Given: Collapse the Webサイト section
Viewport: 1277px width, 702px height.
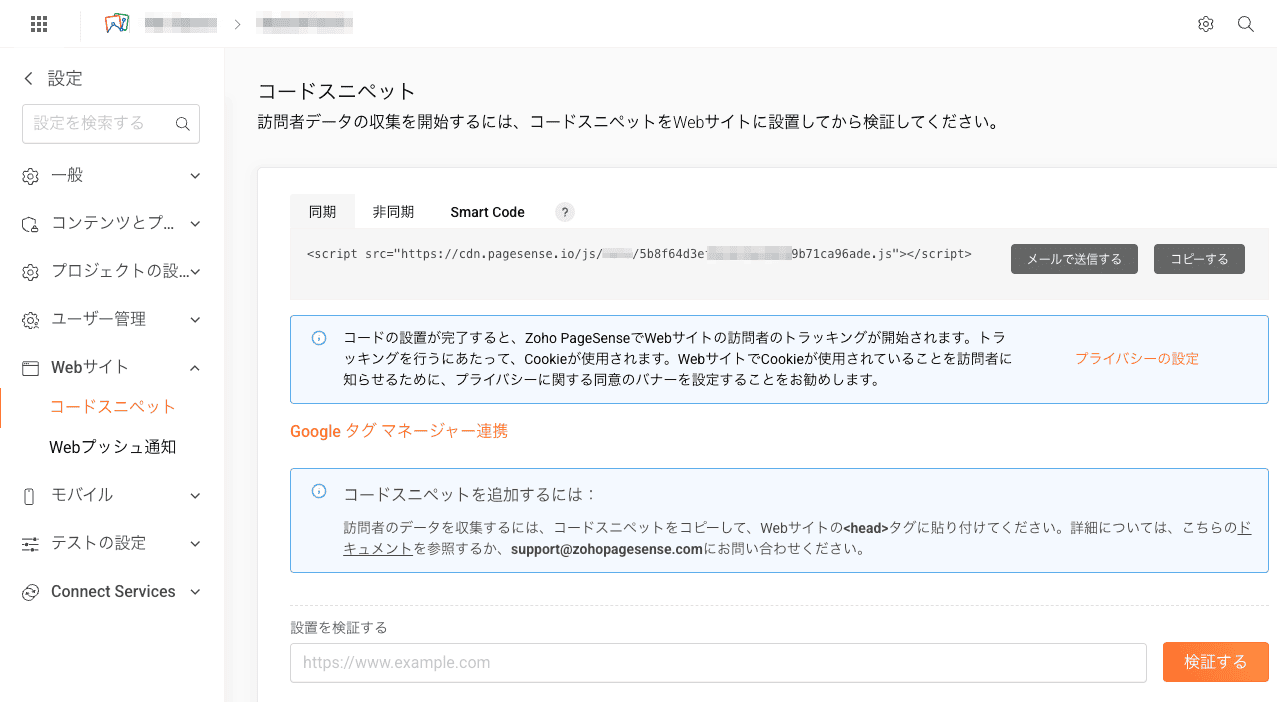Looking at the screenshot, I should tap(195, 368).
